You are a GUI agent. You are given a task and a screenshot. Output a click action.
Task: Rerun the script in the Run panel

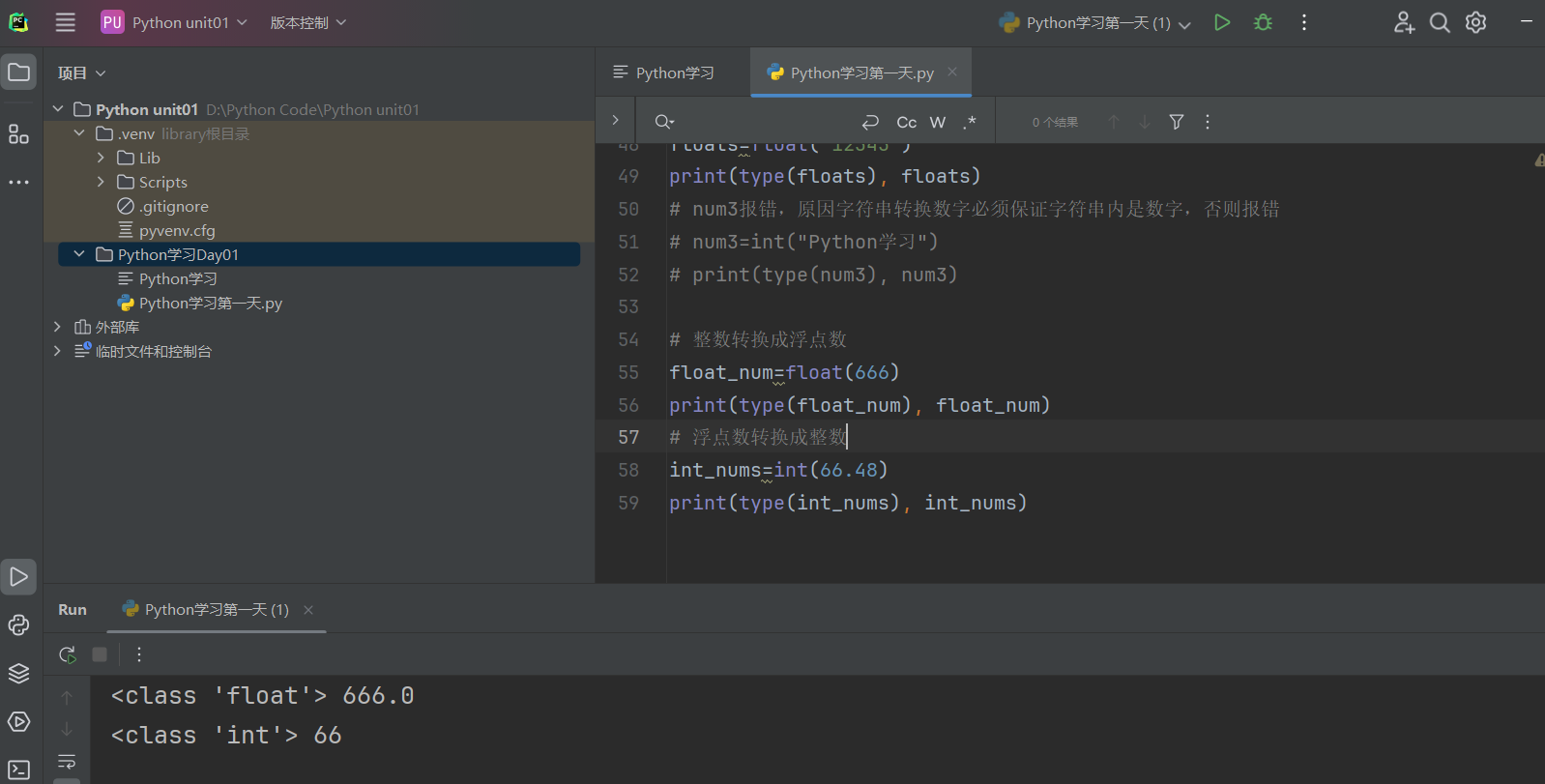tap(68, 654)
